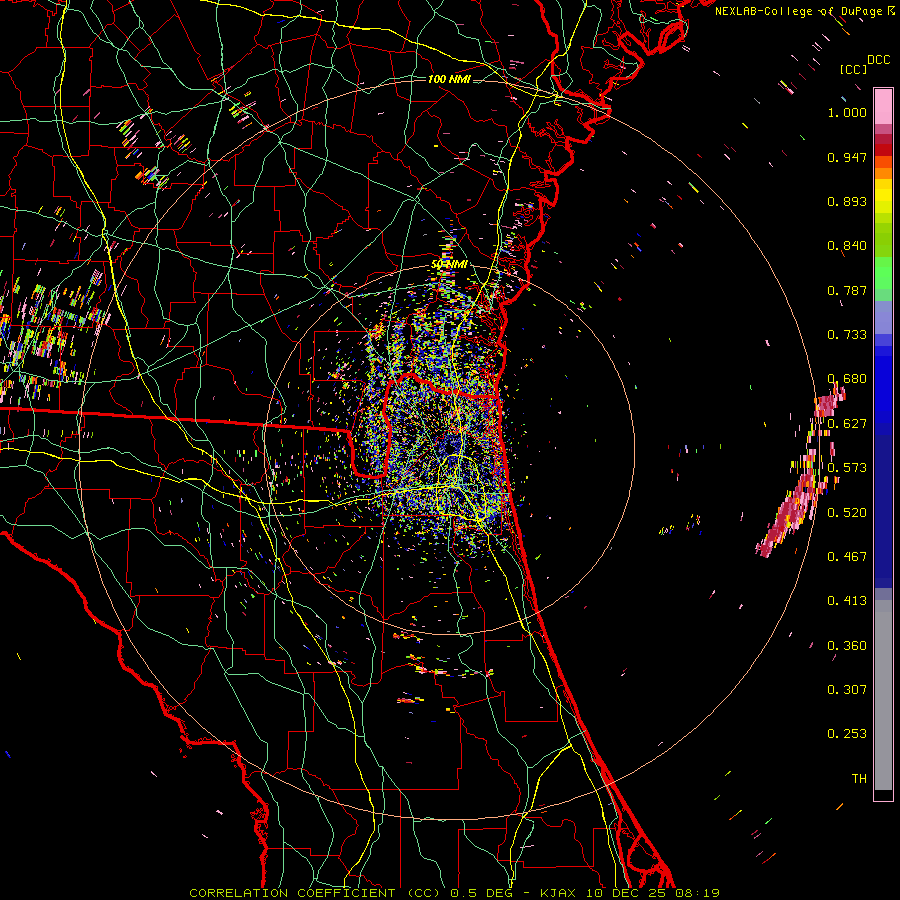This screenshot has height=900, width=900.
Task: Select the 0.520 scale value
Action: (x=847, y=513)
